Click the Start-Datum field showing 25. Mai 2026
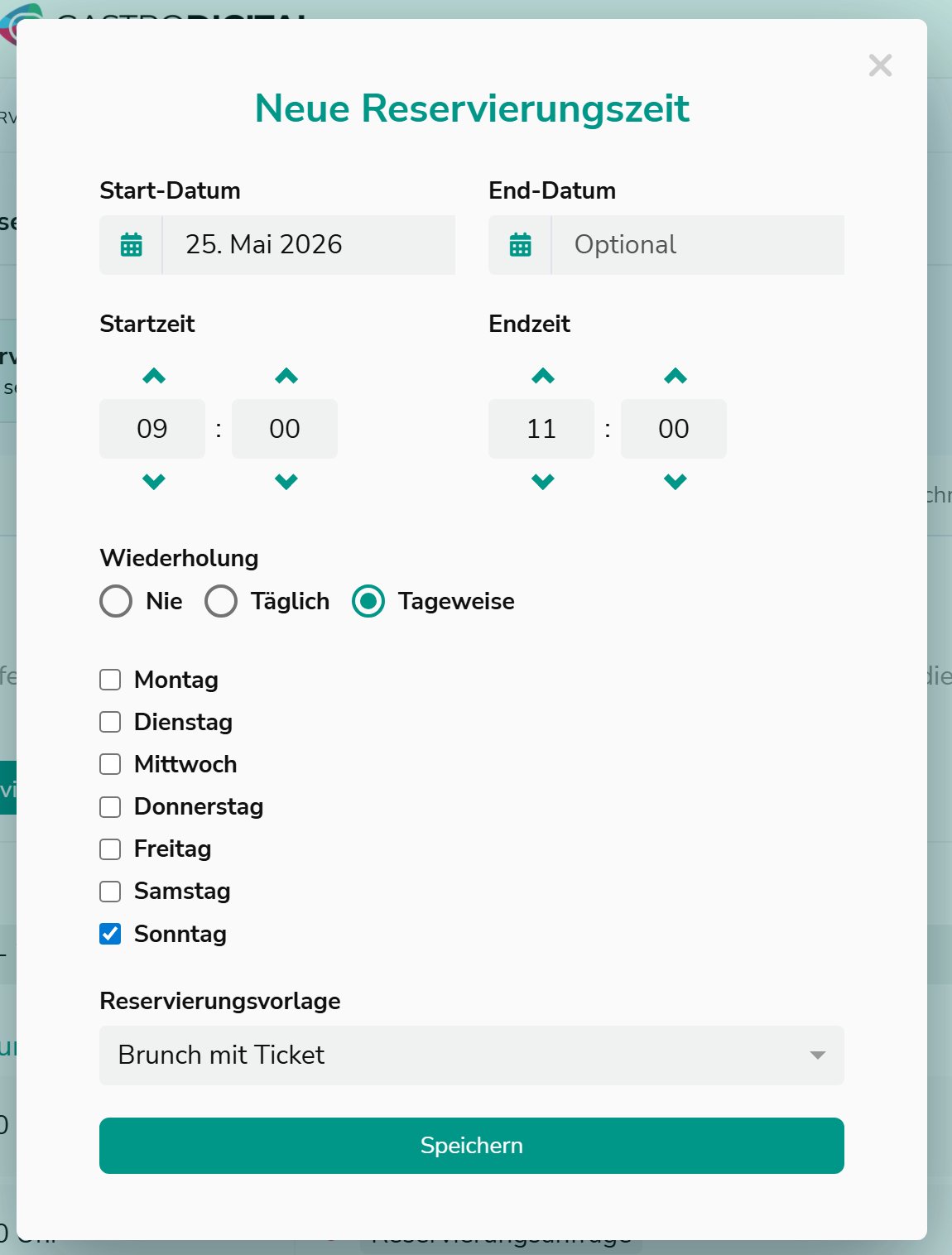This screenshot has height=1255, width=952. 309,245
